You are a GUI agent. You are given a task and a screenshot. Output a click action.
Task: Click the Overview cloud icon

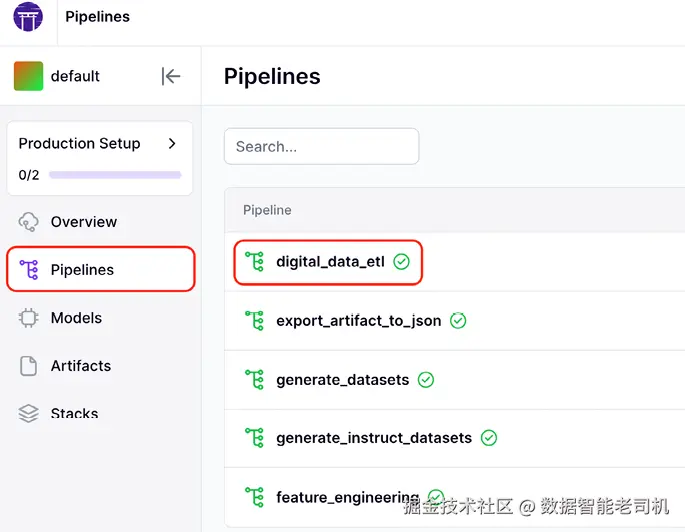coord(28,222)
